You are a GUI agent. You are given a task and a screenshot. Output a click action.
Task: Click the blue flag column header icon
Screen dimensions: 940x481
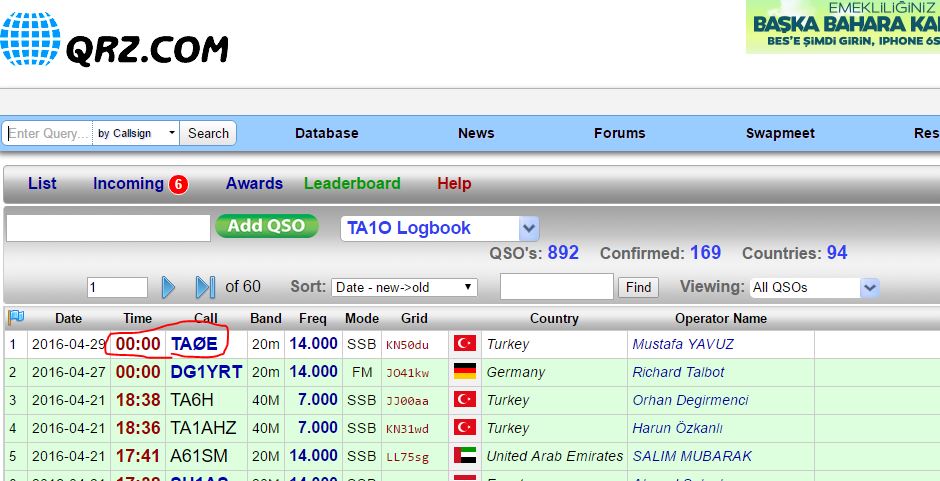[x=16, y=317]
